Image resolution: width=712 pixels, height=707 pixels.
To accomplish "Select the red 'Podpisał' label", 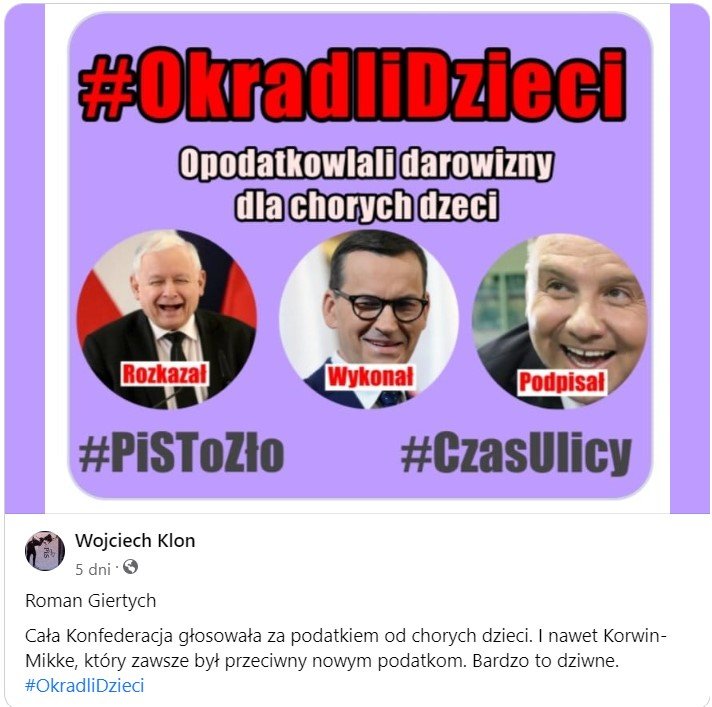I will tap(562, 382).
